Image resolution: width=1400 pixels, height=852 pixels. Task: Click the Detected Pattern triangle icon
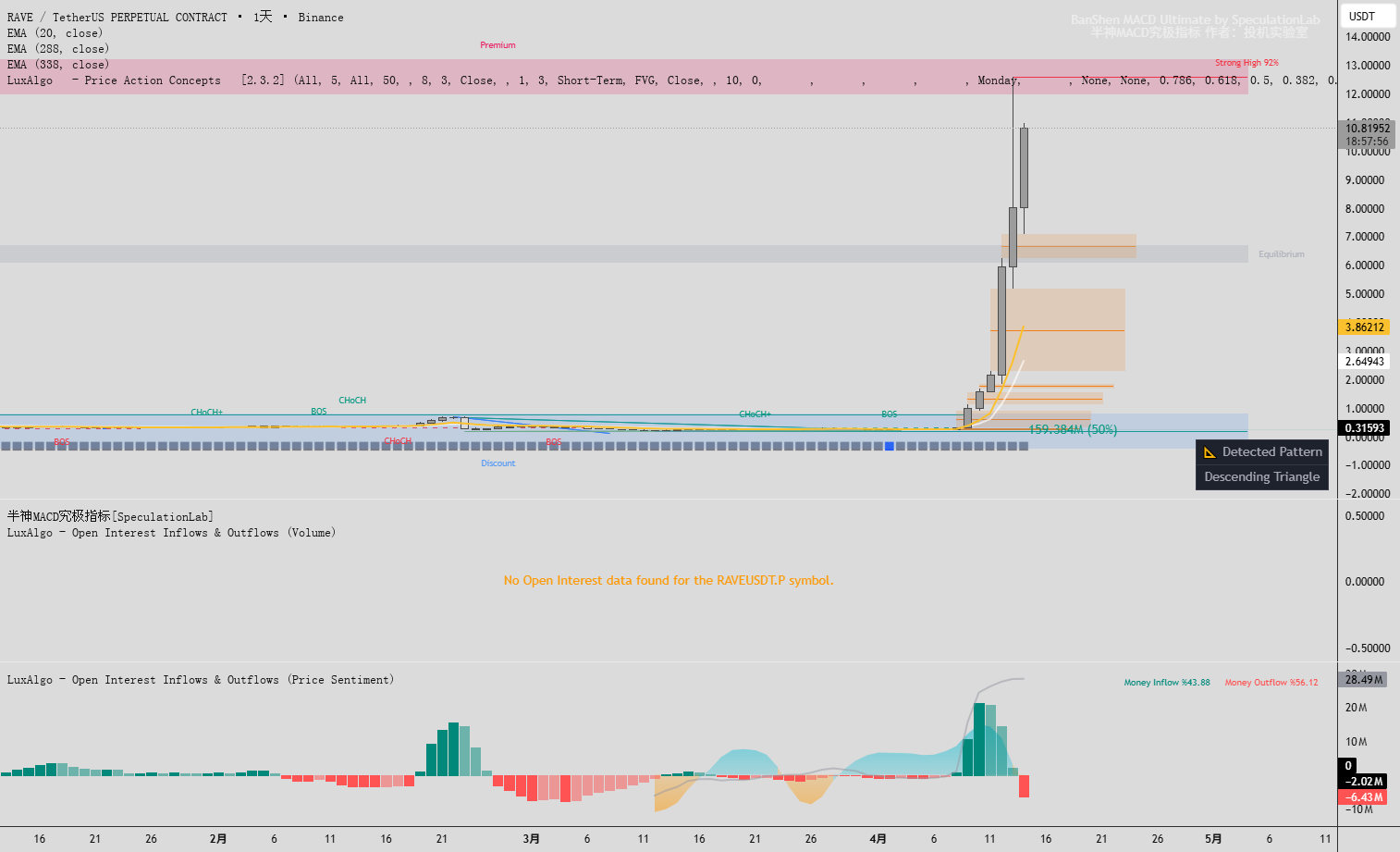click(x=1210, y=452)
